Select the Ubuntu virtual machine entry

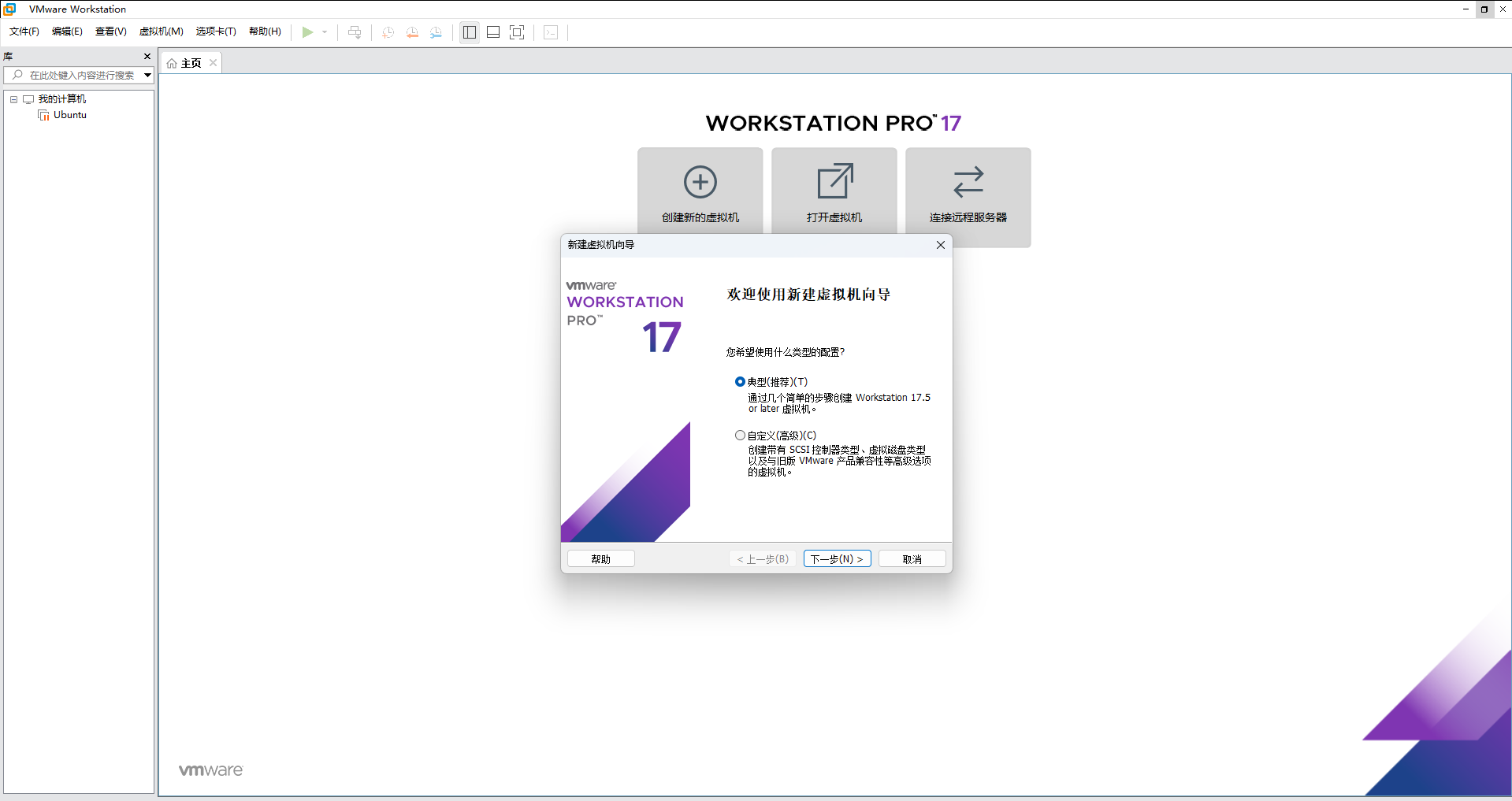tap(70, 115)
